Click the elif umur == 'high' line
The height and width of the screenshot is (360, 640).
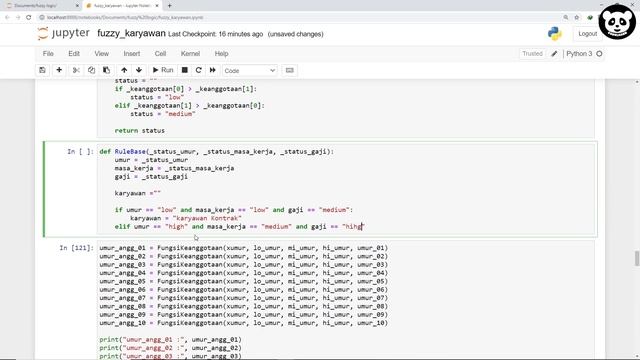[239, 227]
